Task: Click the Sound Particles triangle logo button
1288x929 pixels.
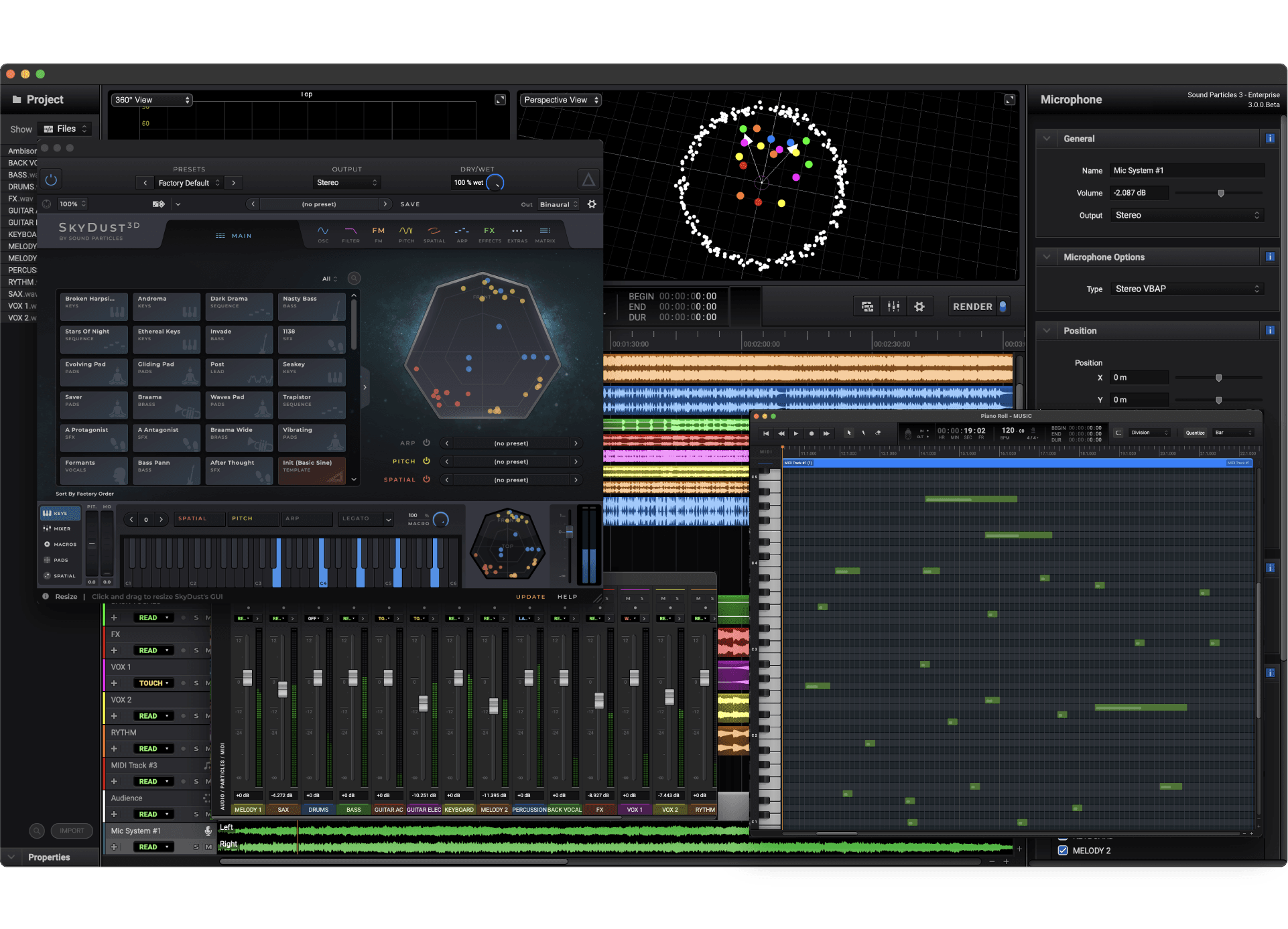Action: coord(588,180)
